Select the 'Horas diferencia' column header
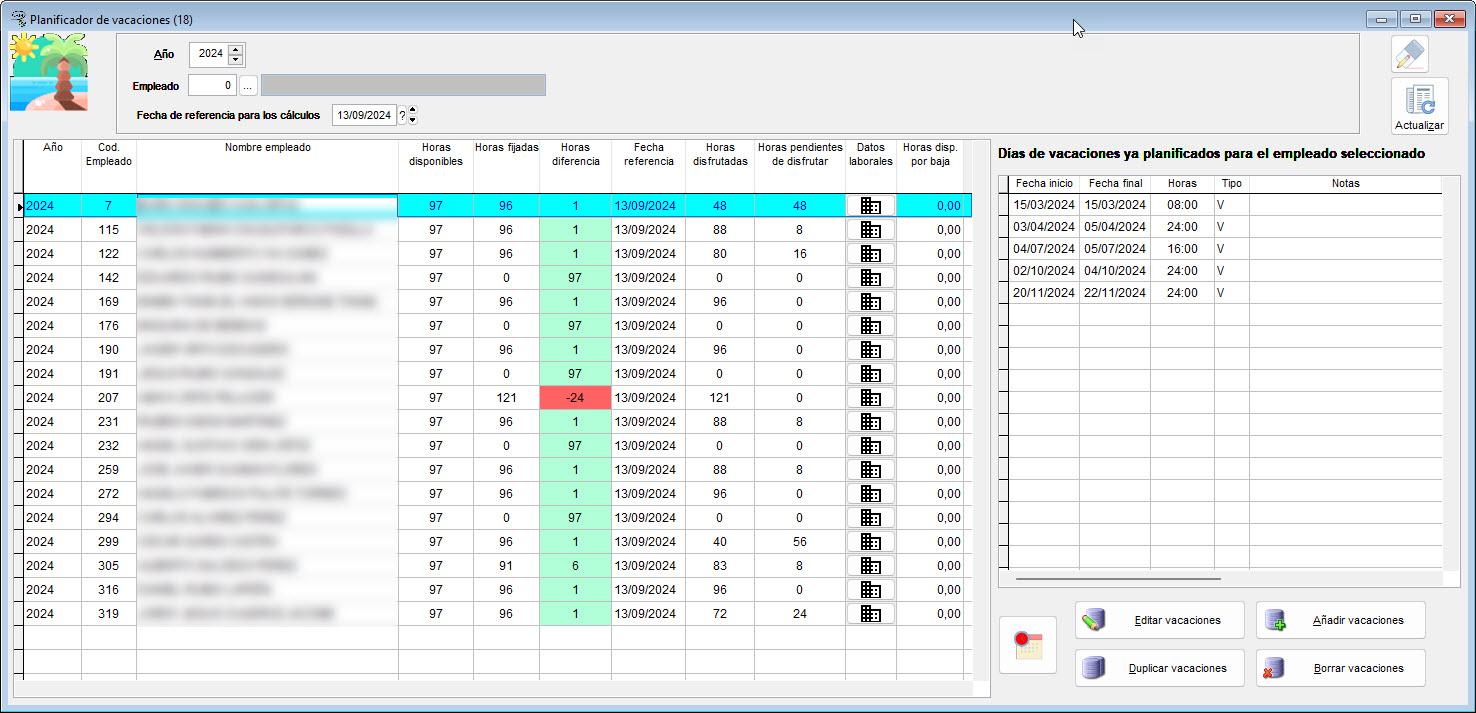The image size is (1476, 713). click(575, 154)
